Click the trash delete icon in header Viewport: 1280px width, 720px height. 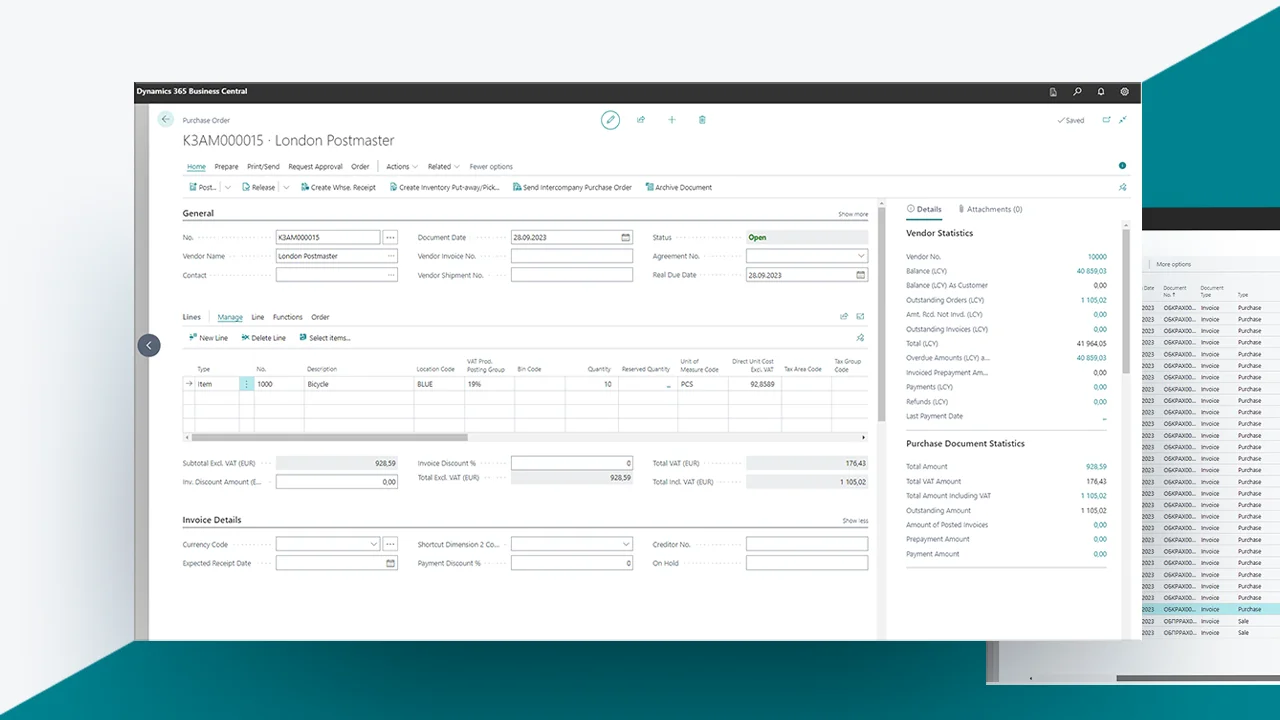[x=702, y=120]
